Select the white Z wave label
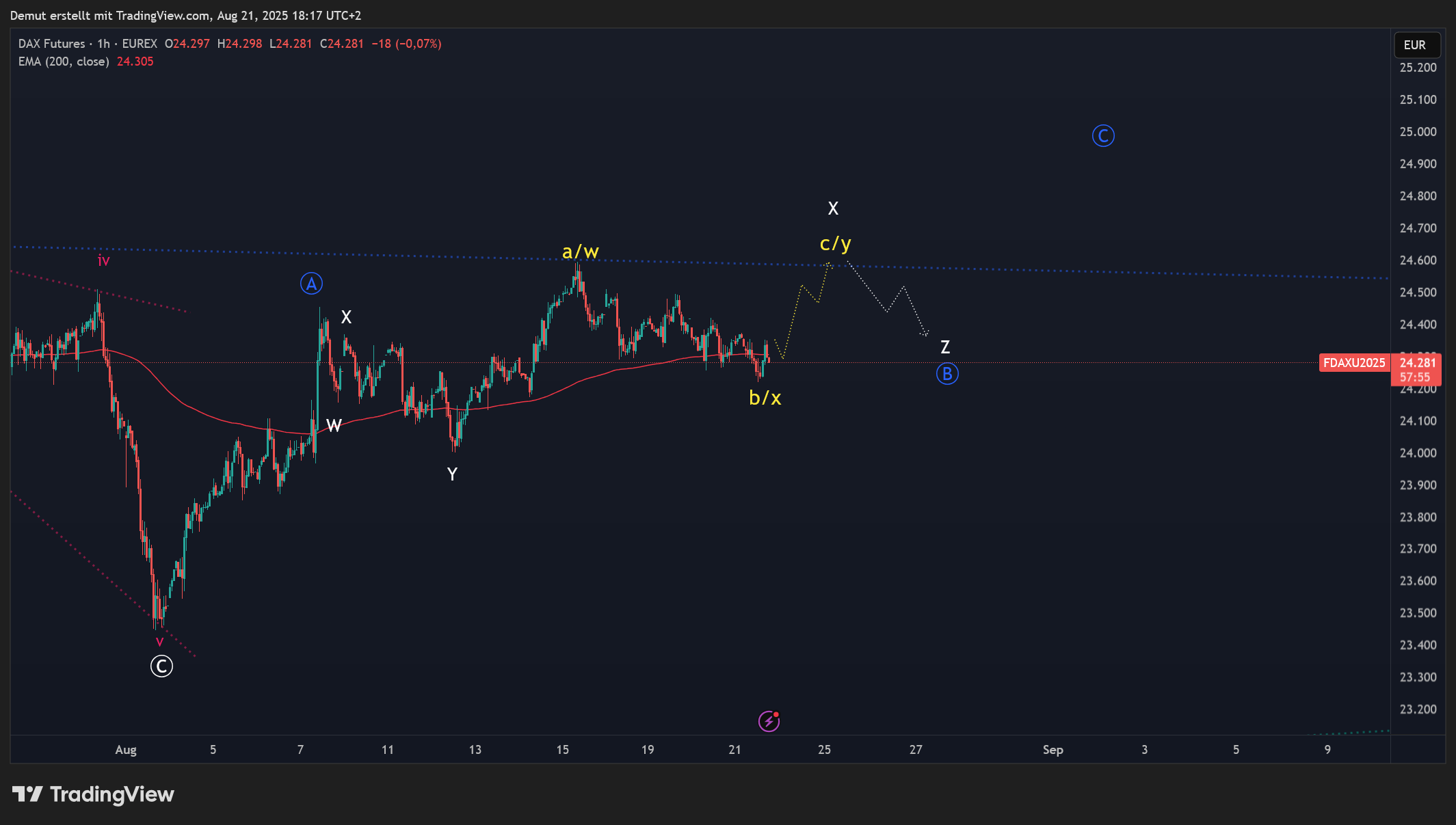Viewport: 1456px width, 825px height. pyautogui.click(x=944, y=347)
